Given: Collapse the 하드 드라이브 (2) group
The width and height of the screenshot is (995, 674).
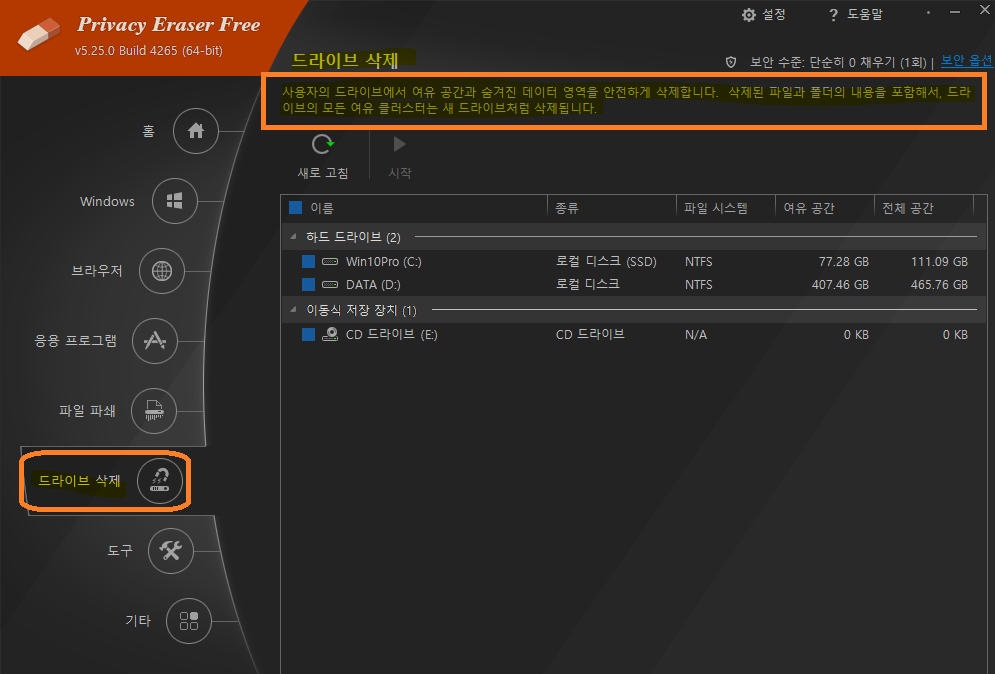Looking at the screenshot, I should coord(293,237).
